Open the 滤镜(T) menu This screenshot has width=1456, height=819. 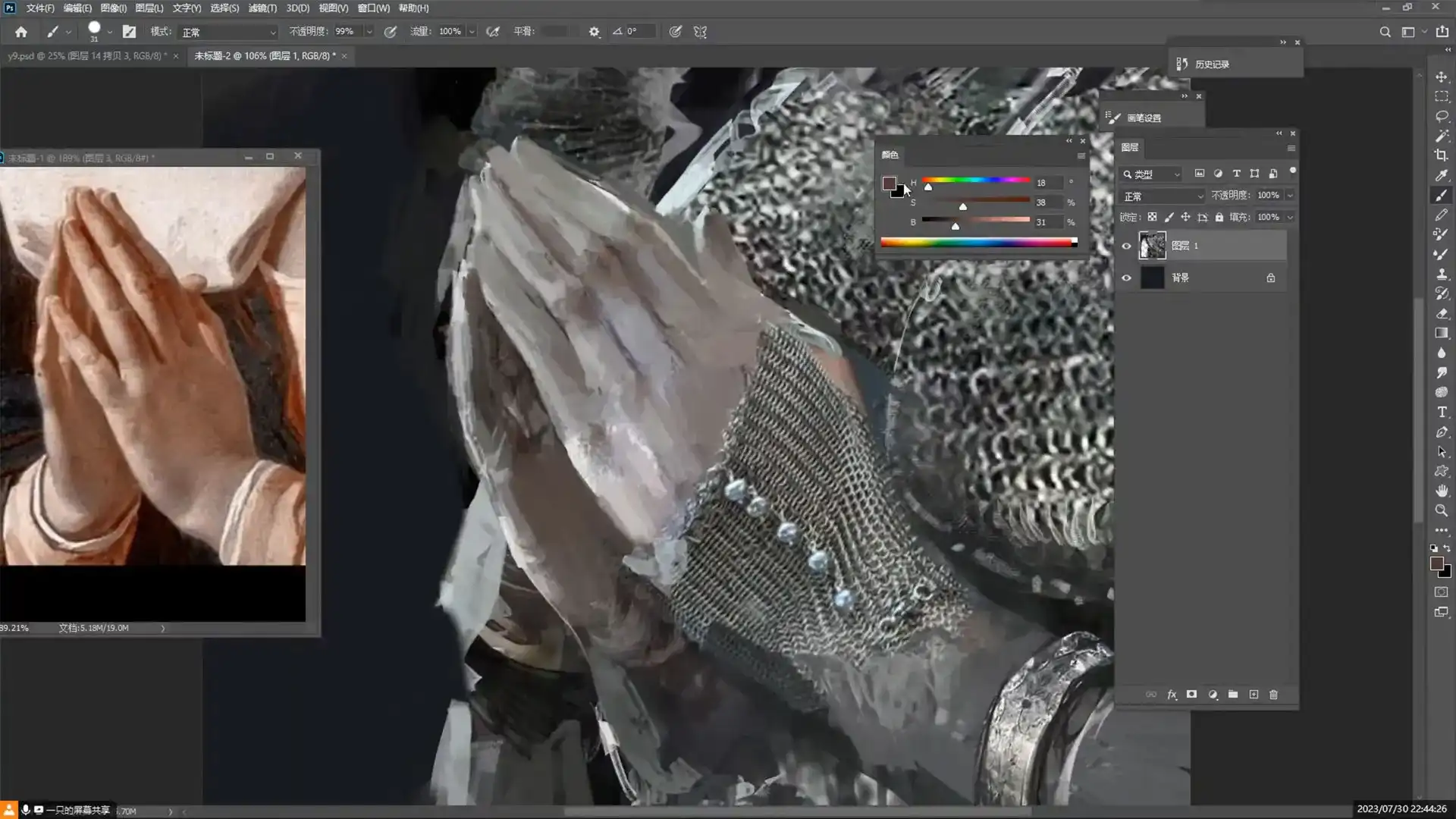(262, 8)
